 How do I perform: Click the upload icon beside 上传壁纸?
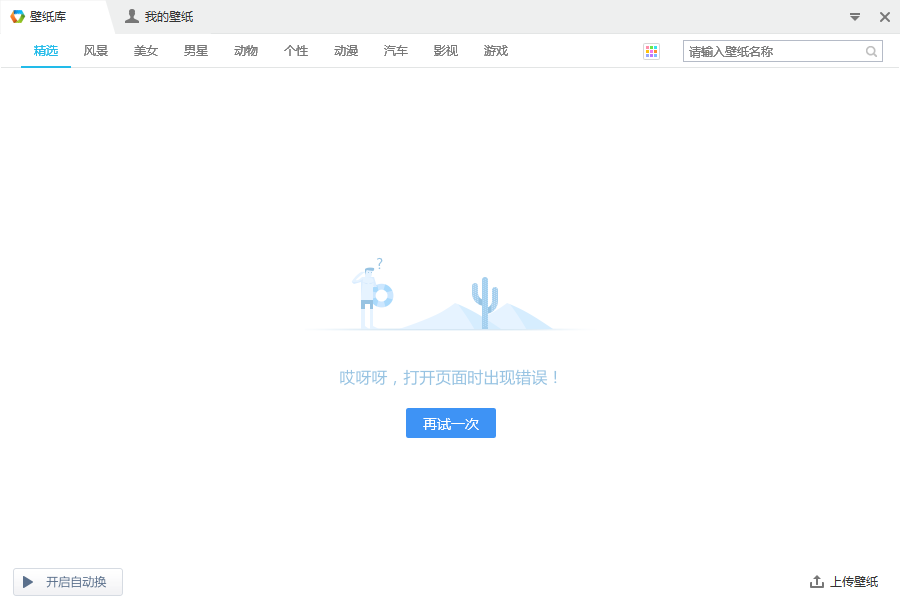(x=816, y=581)
